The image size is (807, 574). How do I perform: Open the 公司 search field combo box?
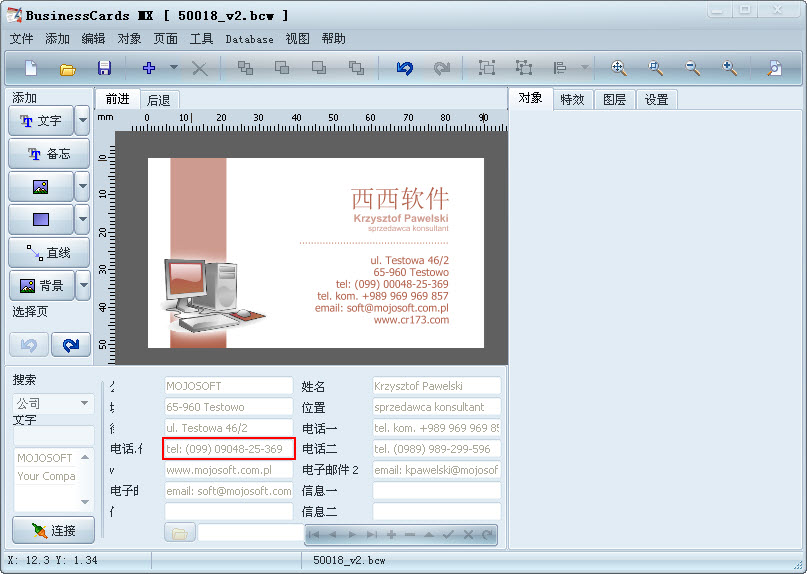[x=53, y=403]
